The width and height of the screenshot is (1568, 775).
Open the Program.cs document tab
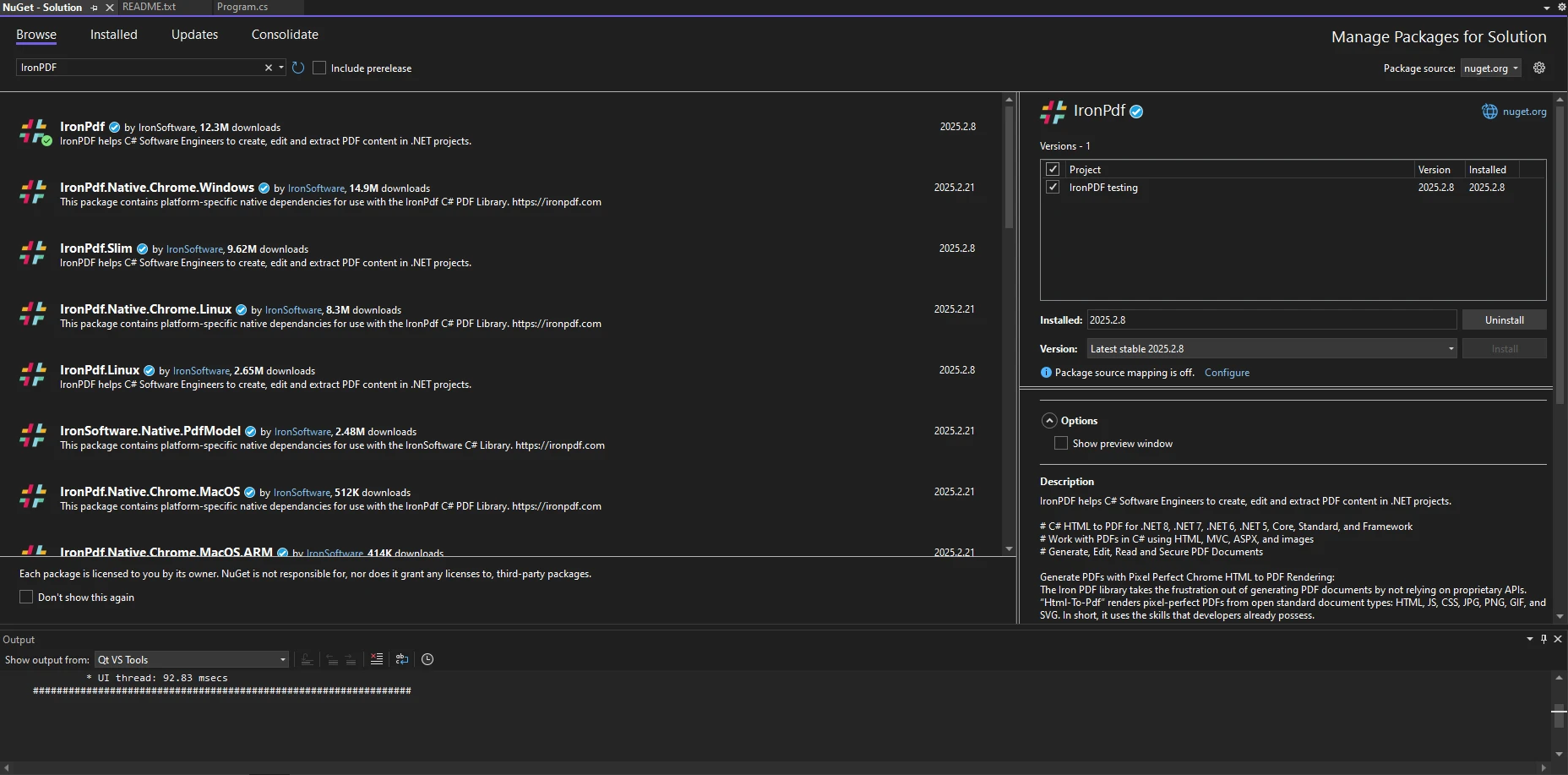click(242, 7)
